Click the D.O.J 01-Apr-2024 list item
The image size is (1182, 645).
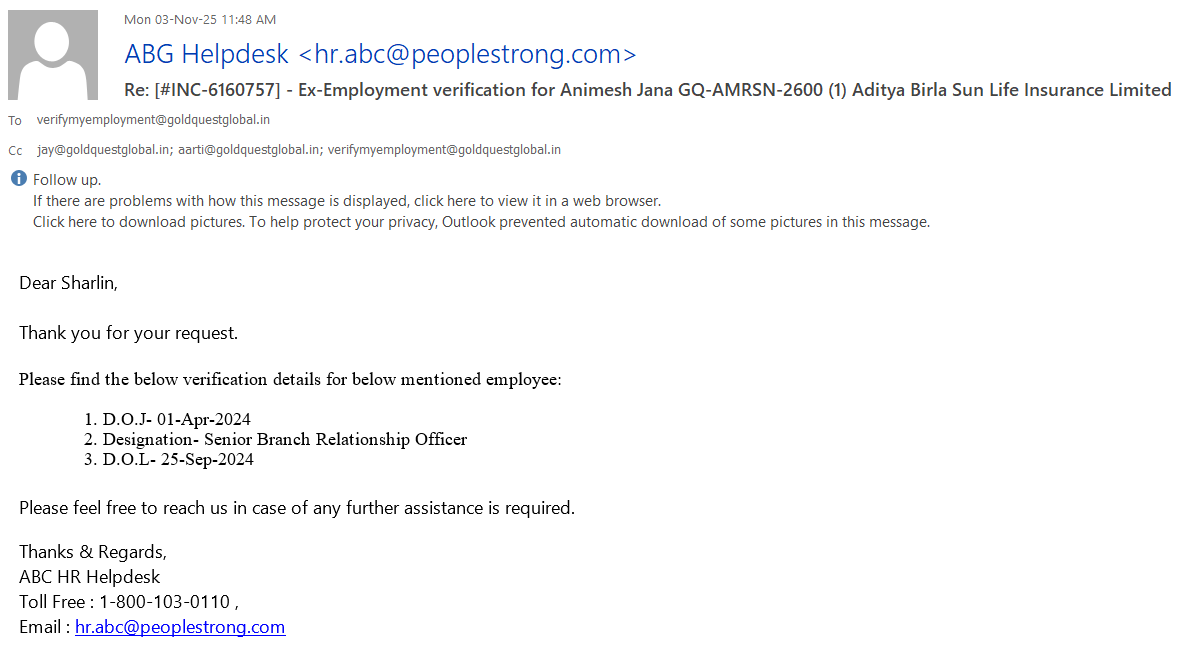point(177,419)
